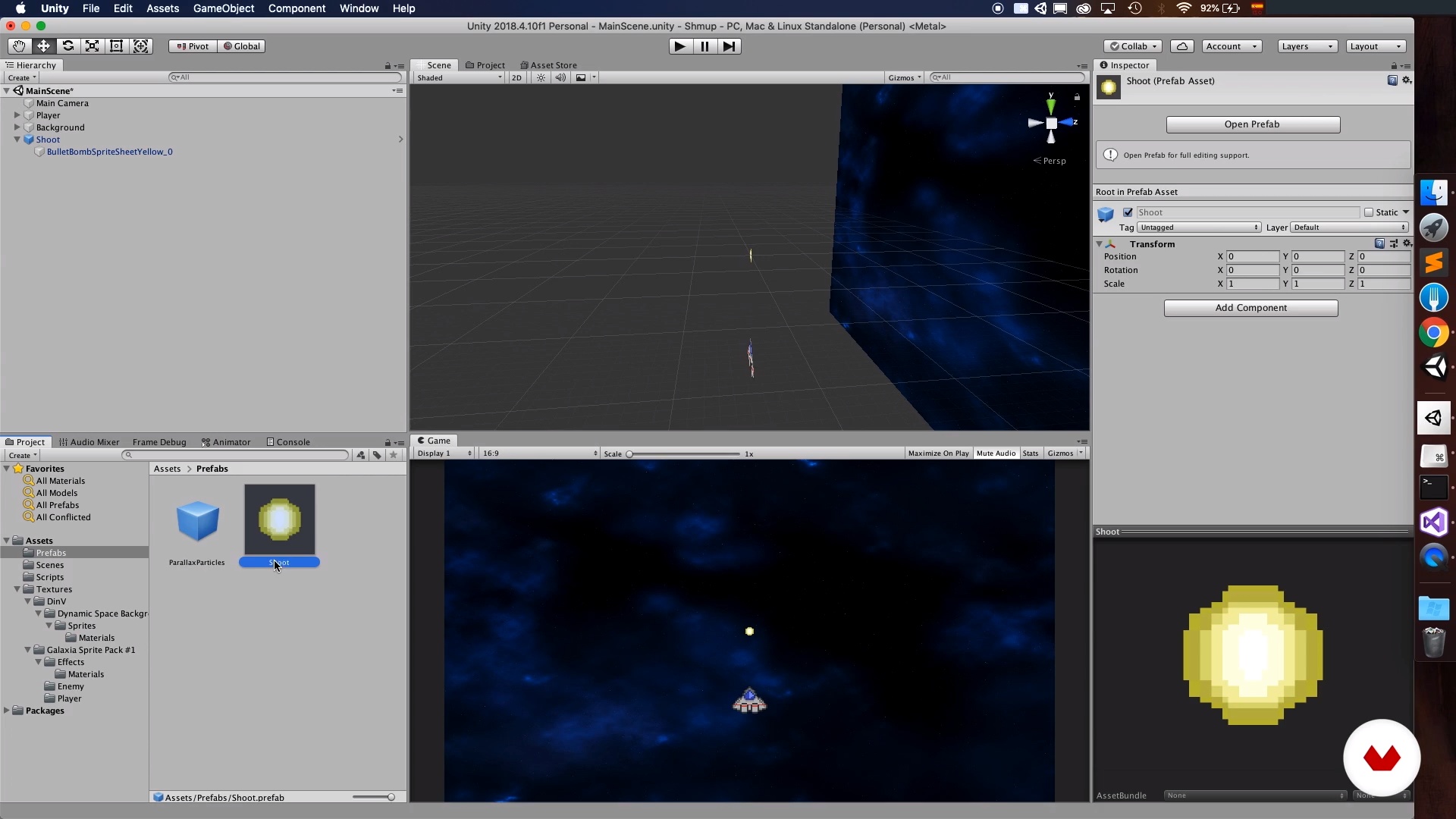1456x819 pixels.
Task: Open the Layer Default dropdown
Action: click(x=1350, y=227)
